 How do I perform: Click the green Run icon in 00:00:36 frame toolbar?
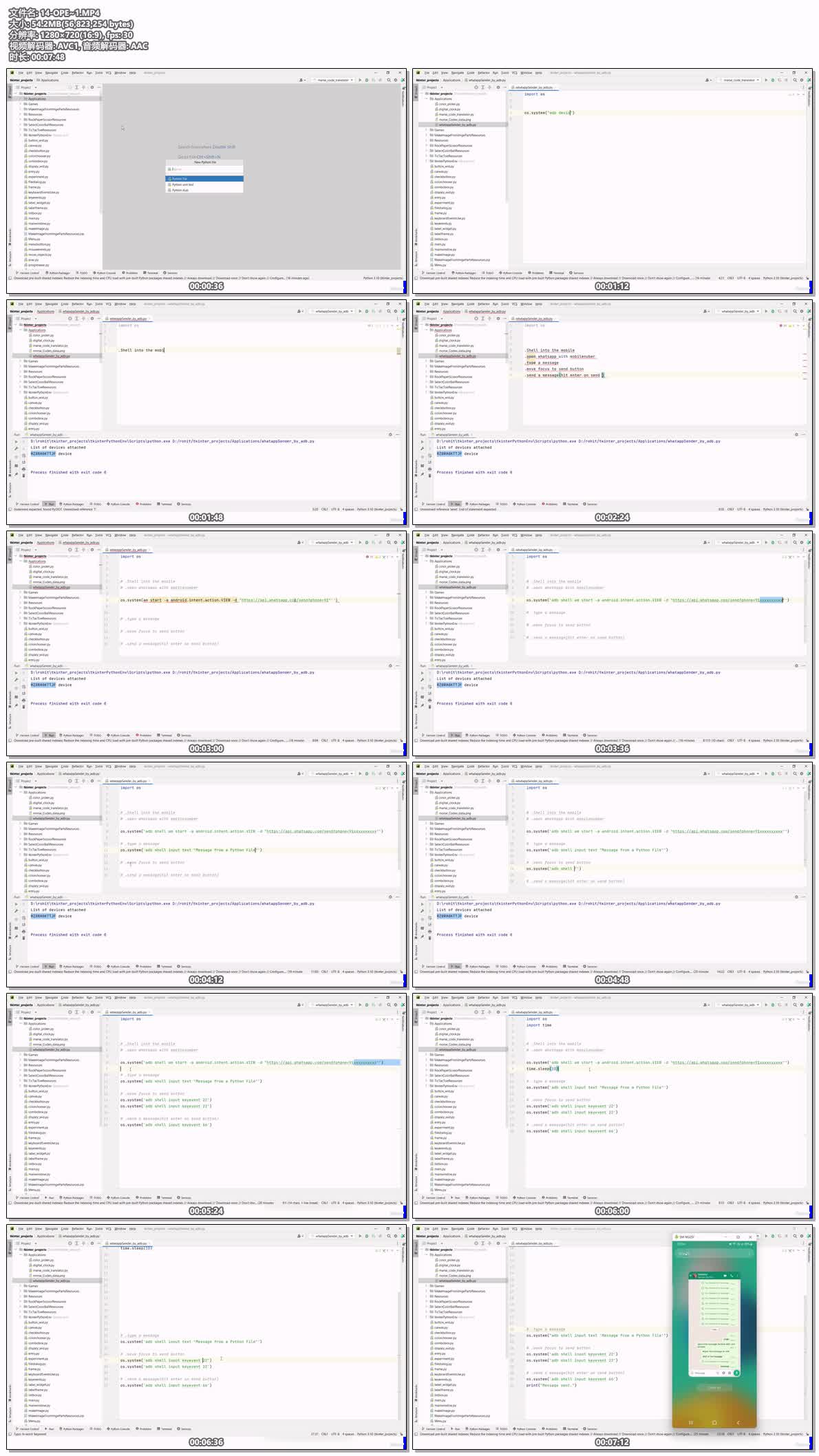[x=360, y=80]
